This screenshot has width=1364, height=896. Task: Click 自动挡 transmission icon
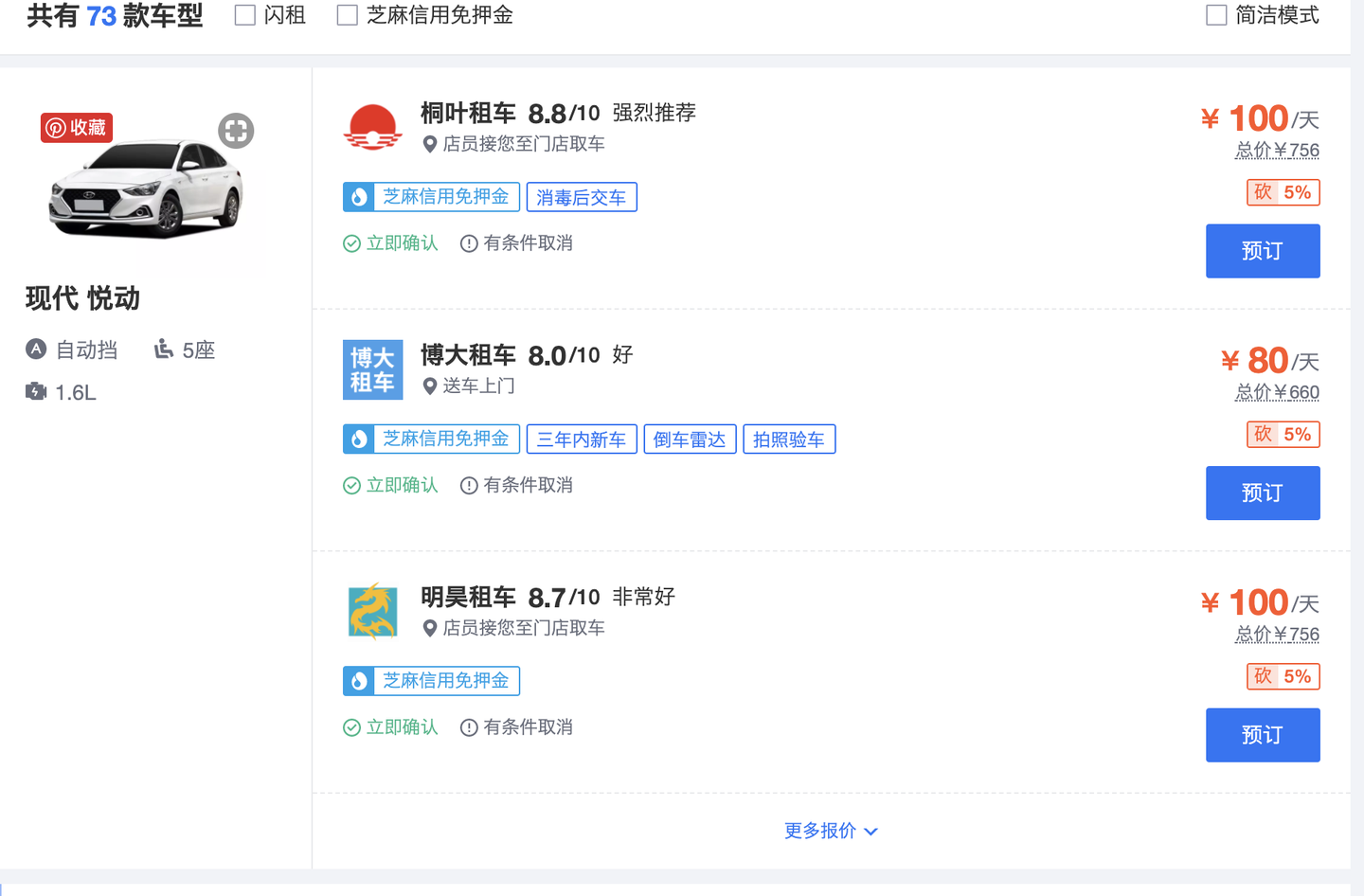(36, 349)
